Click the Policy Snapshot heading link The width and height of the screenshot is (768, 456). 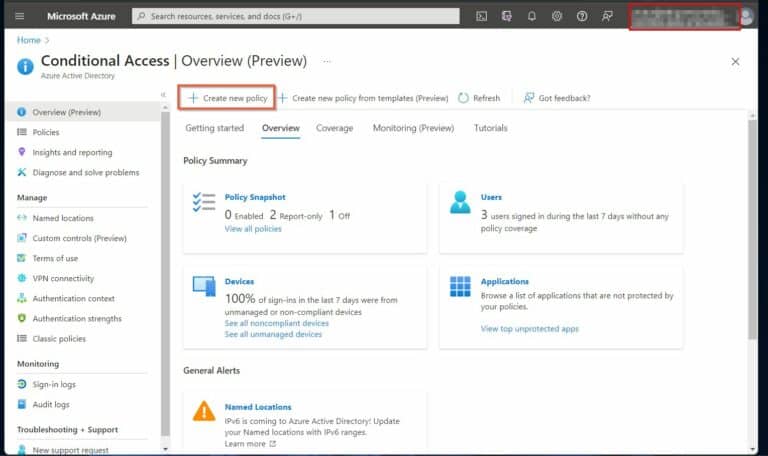pyautogui.click(x=255, y=197)
